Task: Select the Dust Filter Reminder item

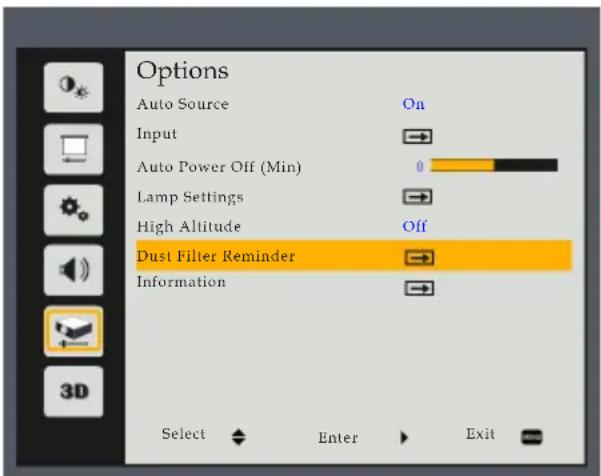Action: click(x=354, y=256)
